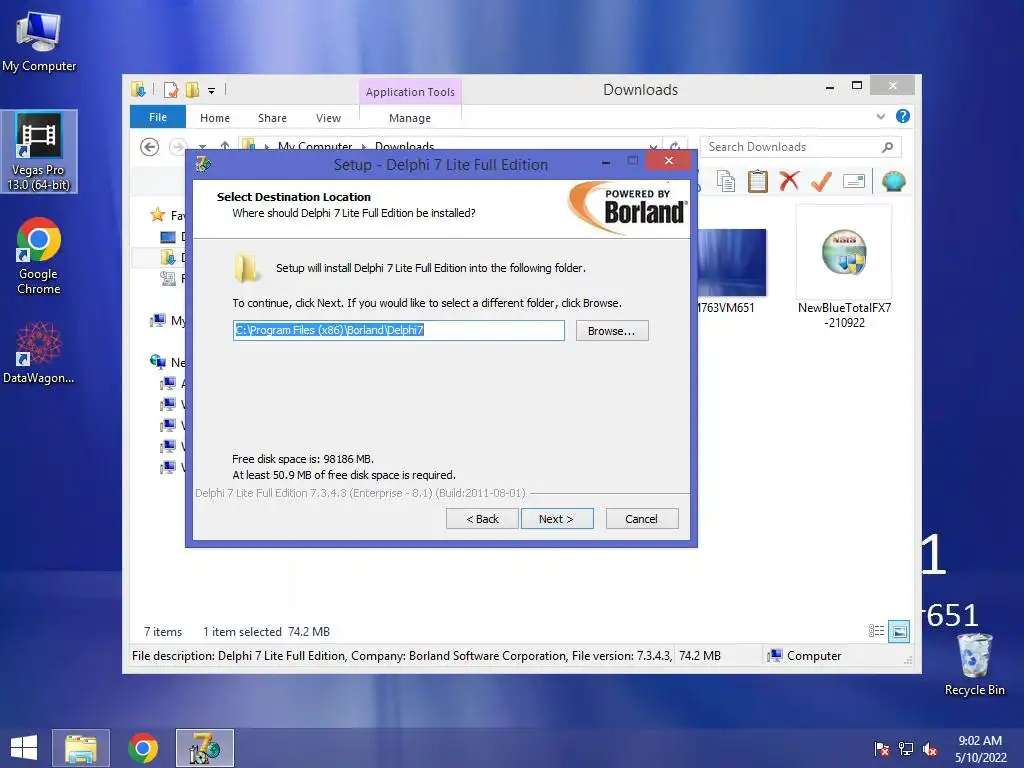Open the Browse folder dialog
The height and width of the screenshot is (768, 1024).
pos(612,330)
